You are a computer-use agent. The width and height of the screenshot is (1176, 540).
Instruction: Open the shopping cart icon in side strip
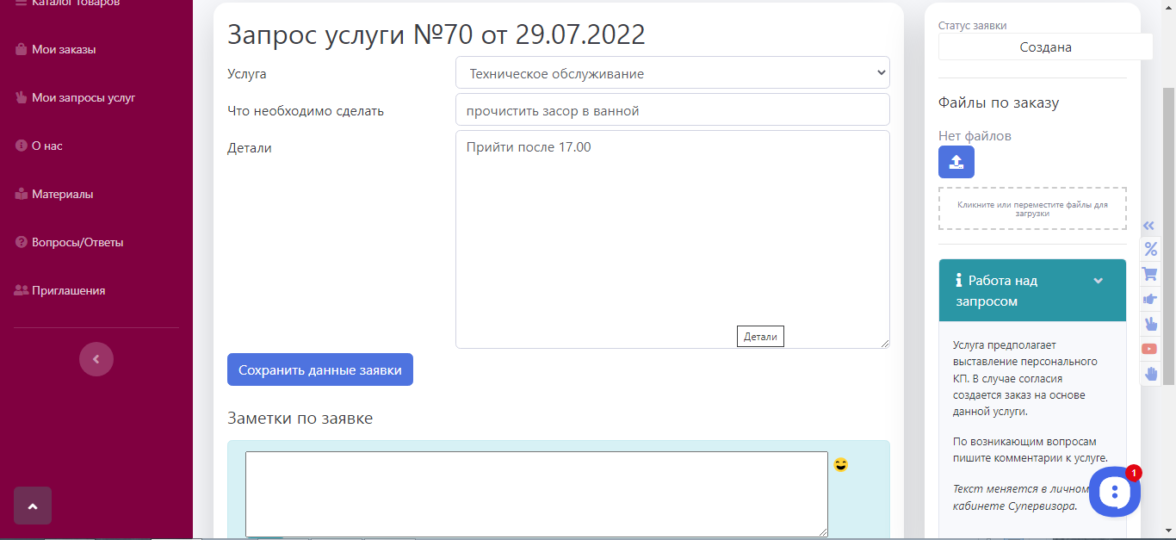pos(1150,274)
